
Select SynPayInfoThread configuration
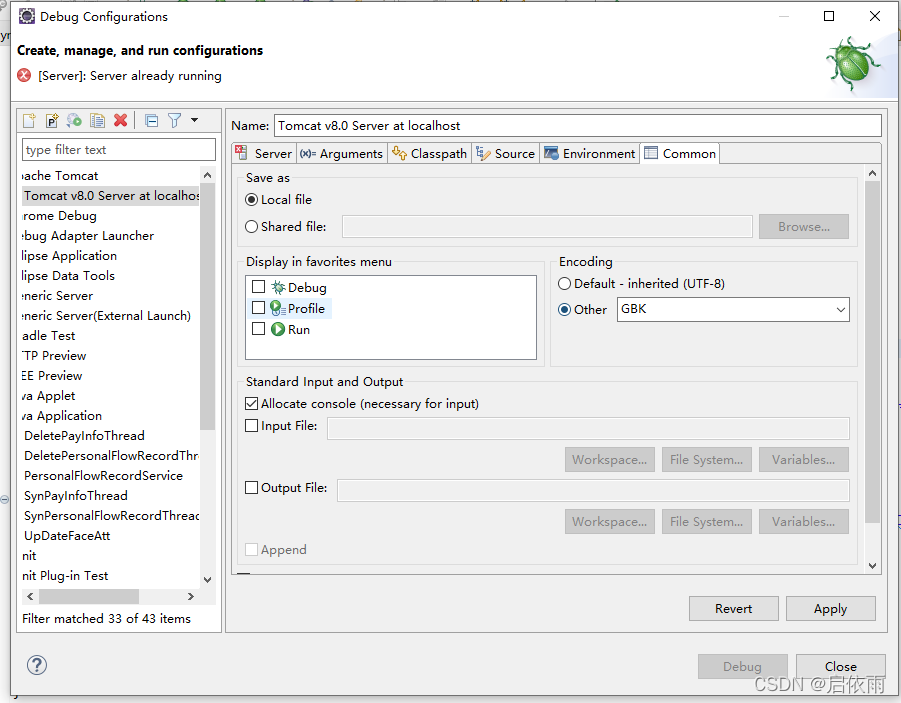click(76, 495)
